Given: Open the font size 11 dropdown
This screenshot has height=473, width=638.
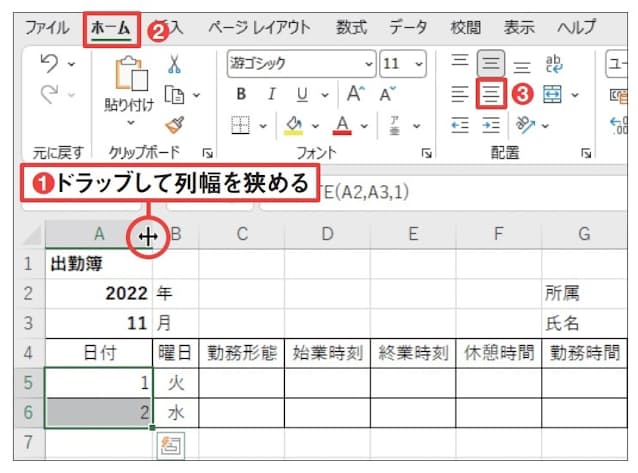Looking at the screenshot, I should point(419,64).
